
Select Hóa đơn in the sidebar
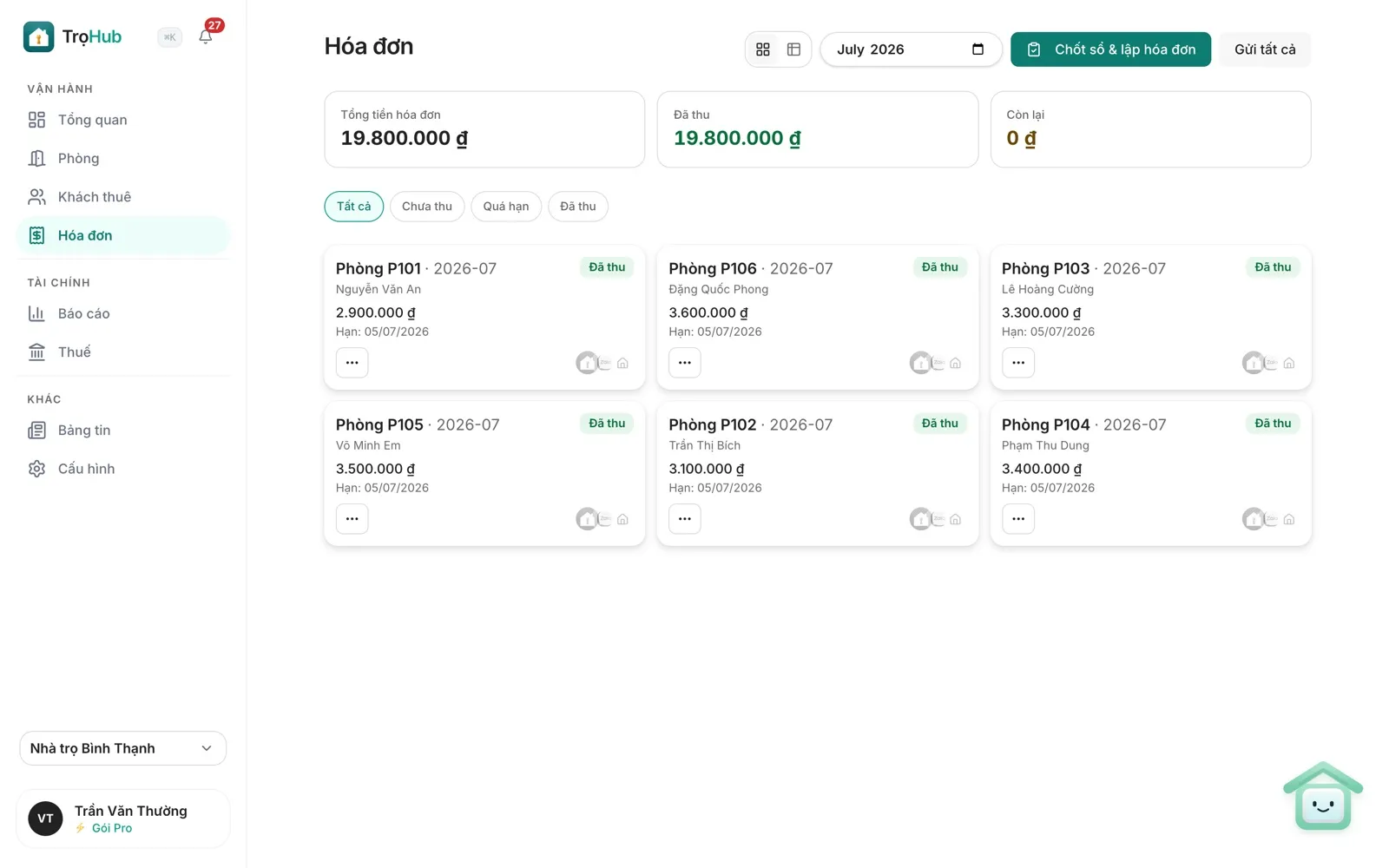pos(122,235)
